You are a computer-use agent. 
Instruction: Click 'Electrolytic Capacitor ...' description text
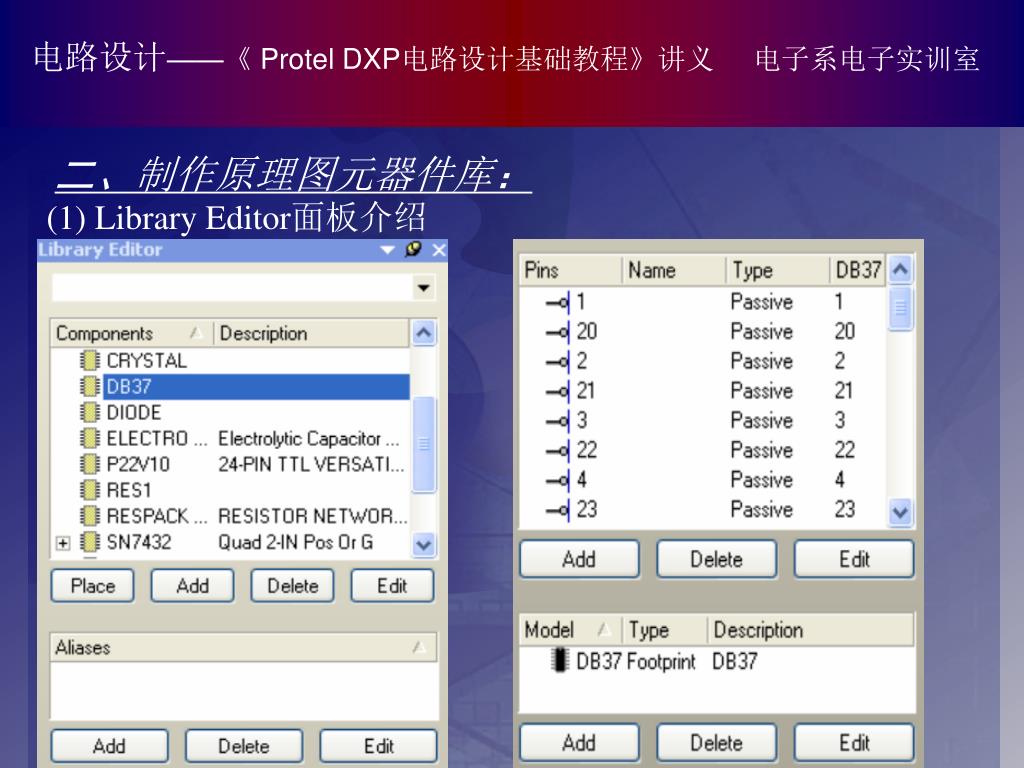click(x=308, y=438)
